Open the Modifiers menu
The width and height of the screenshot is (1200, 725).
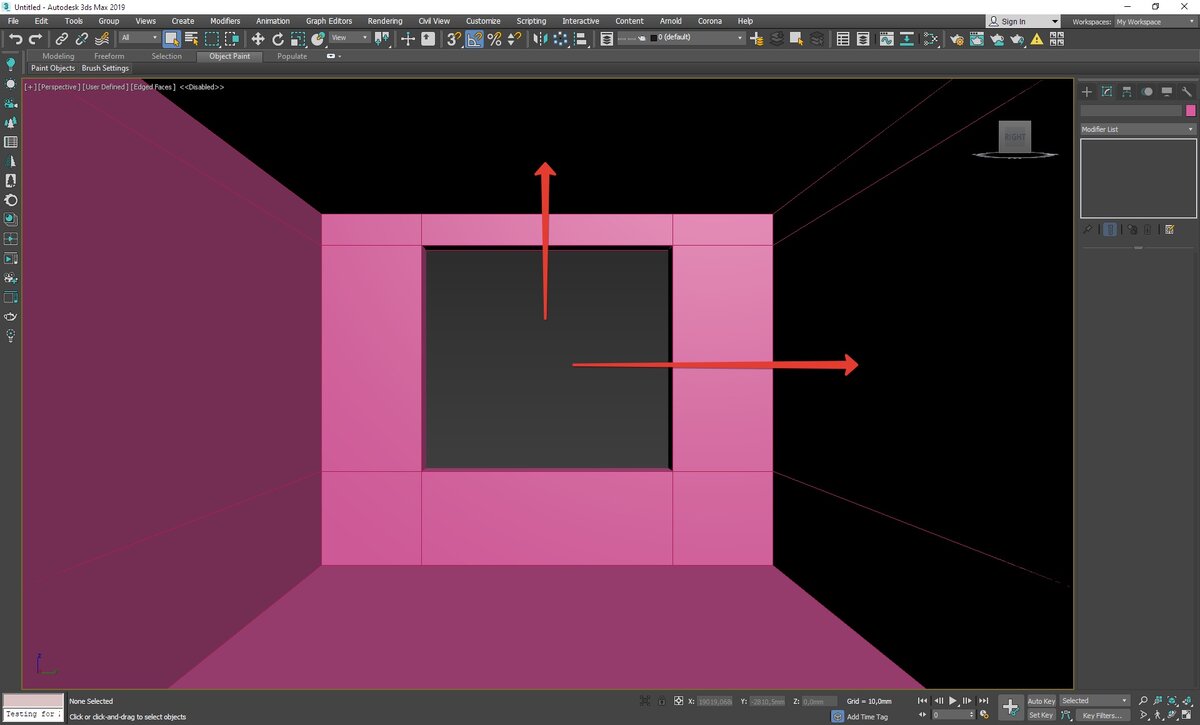coord(225,20)
